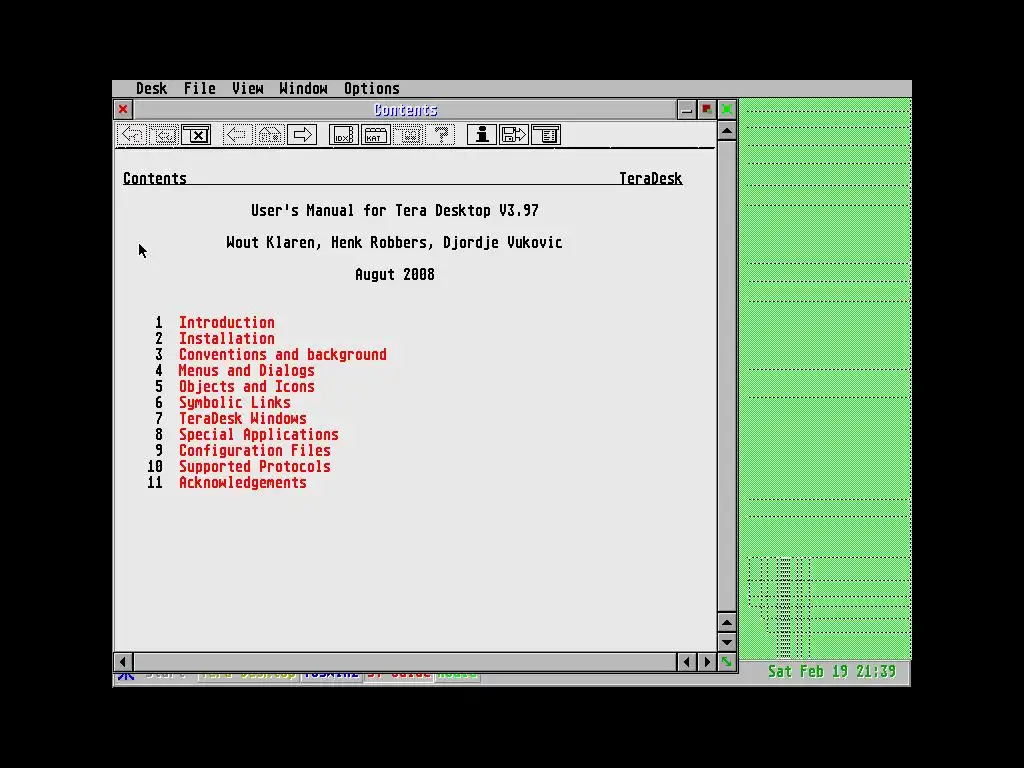Click the underlined Contents header text

155,178
